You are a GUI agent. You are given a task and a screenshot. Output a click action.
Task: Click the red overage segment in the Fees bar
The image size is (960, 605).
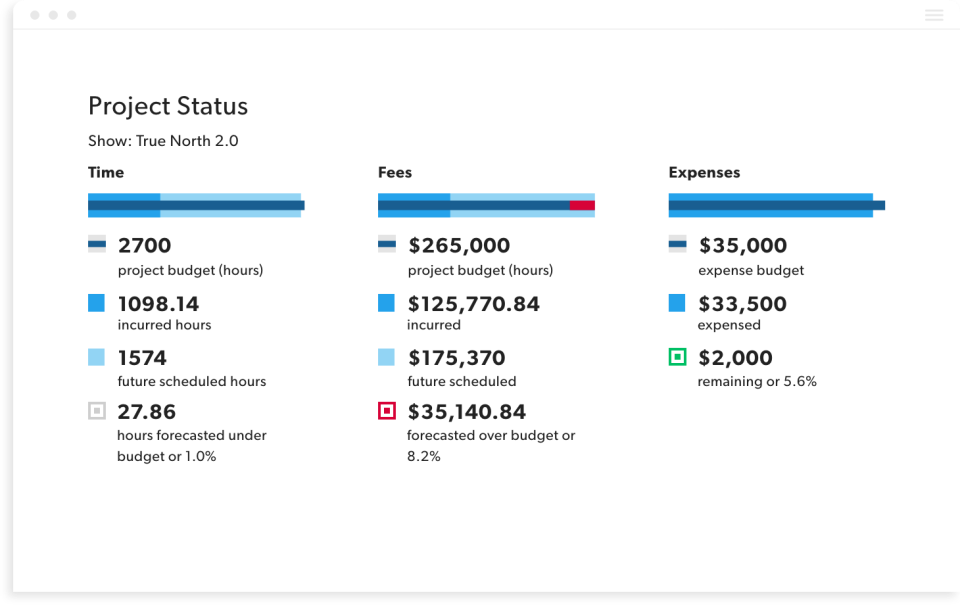tap(583, 204)
